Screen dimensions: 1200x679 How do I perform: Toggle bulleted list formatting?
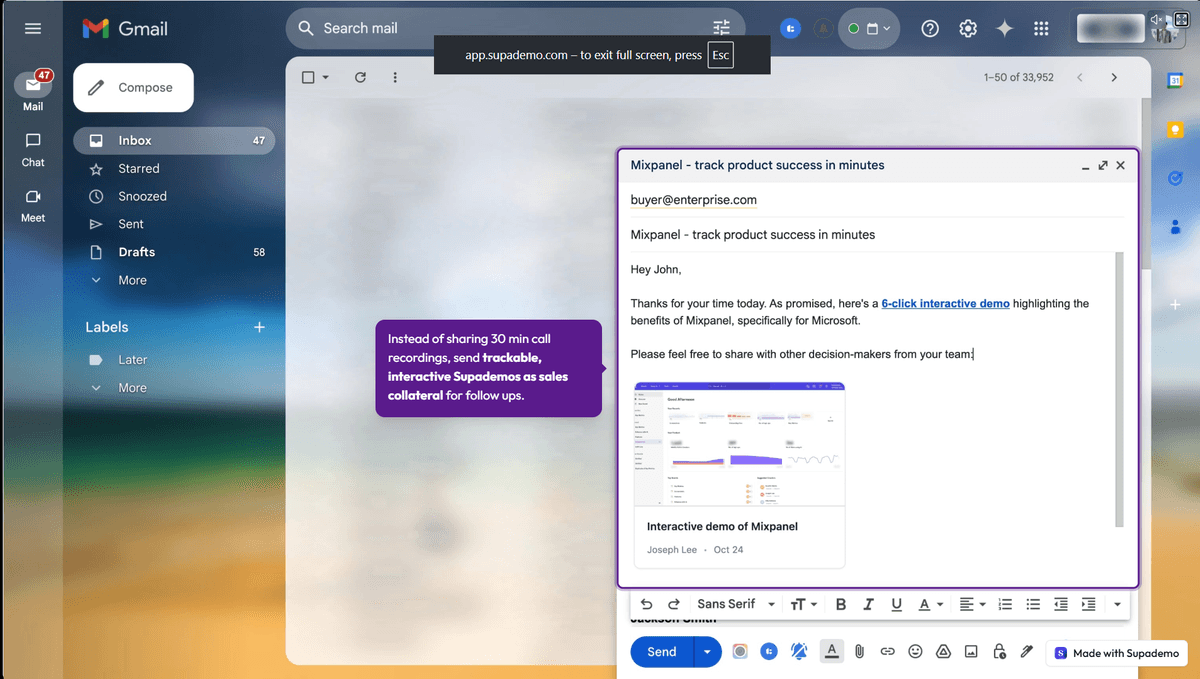pyautogui.click(x=1033, y=604)
